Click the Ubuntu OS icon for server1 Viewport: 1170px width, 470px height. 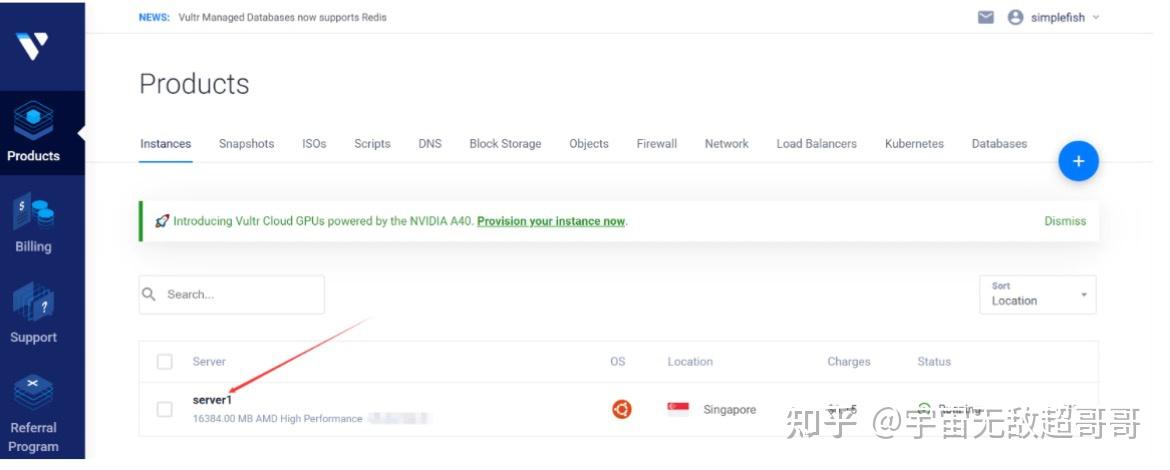(622, 409)
